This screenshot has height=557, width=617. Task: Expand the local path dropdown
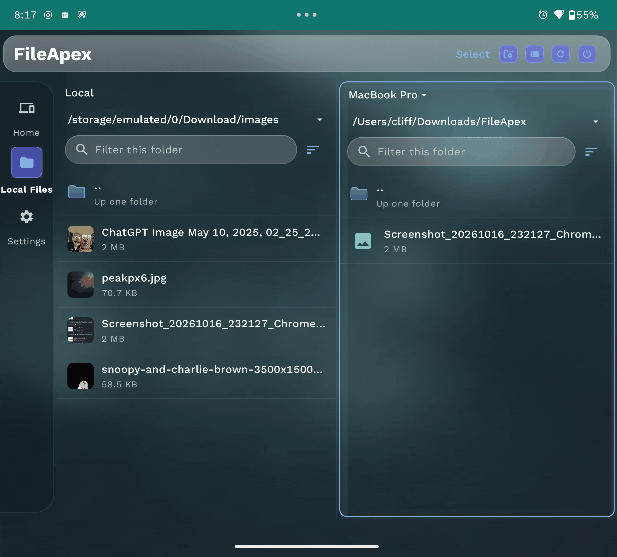pos(320,120)
